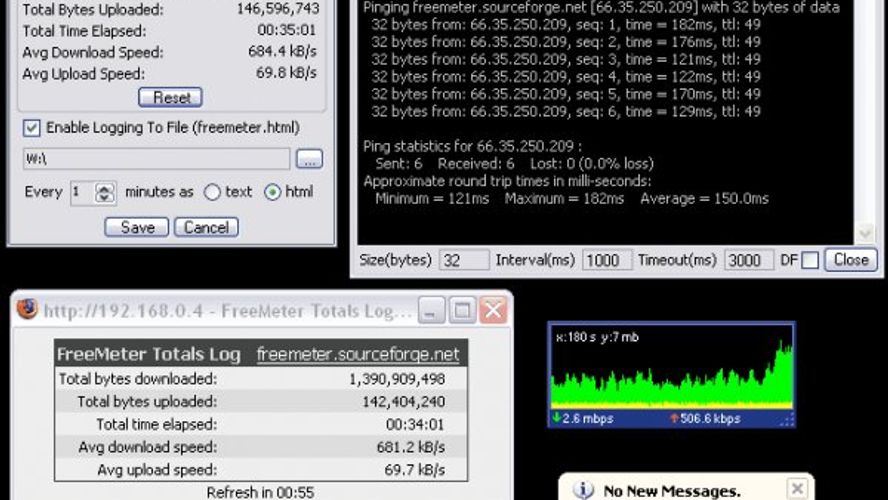Viewport: 888px width, 500px height.
Task: Click ping reply line seq: 6, 129ms
Action: (566, 112)
